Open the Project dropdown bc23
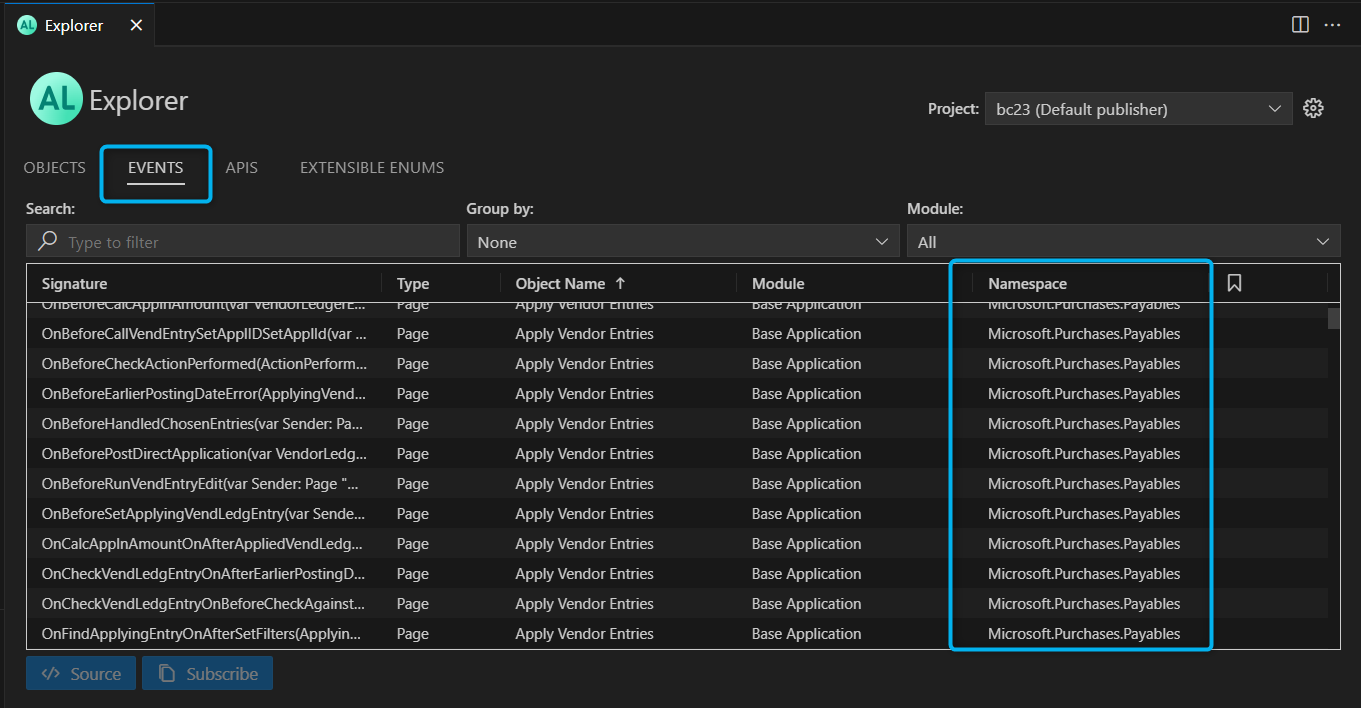Image resolution: width=1361 pixels, height=708 pixels. click(x=1138, y=109)
